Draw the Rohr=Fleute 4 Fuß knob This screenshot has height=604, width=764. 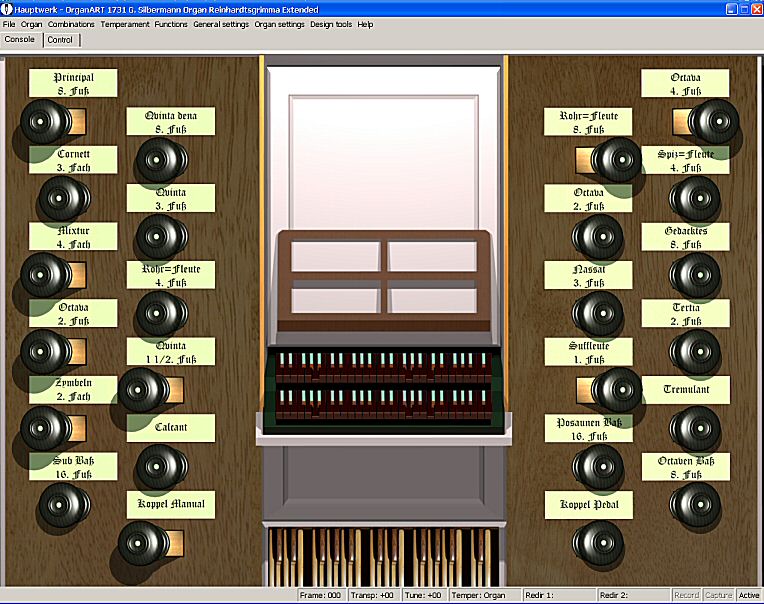[x=162, y=313]
